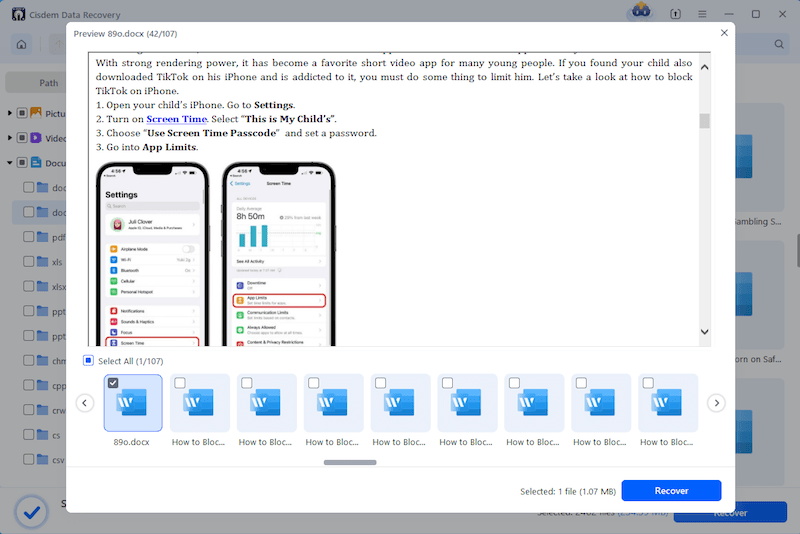Click the 'Preview 89o.docx (42/107)' title text

pos(126,34)
